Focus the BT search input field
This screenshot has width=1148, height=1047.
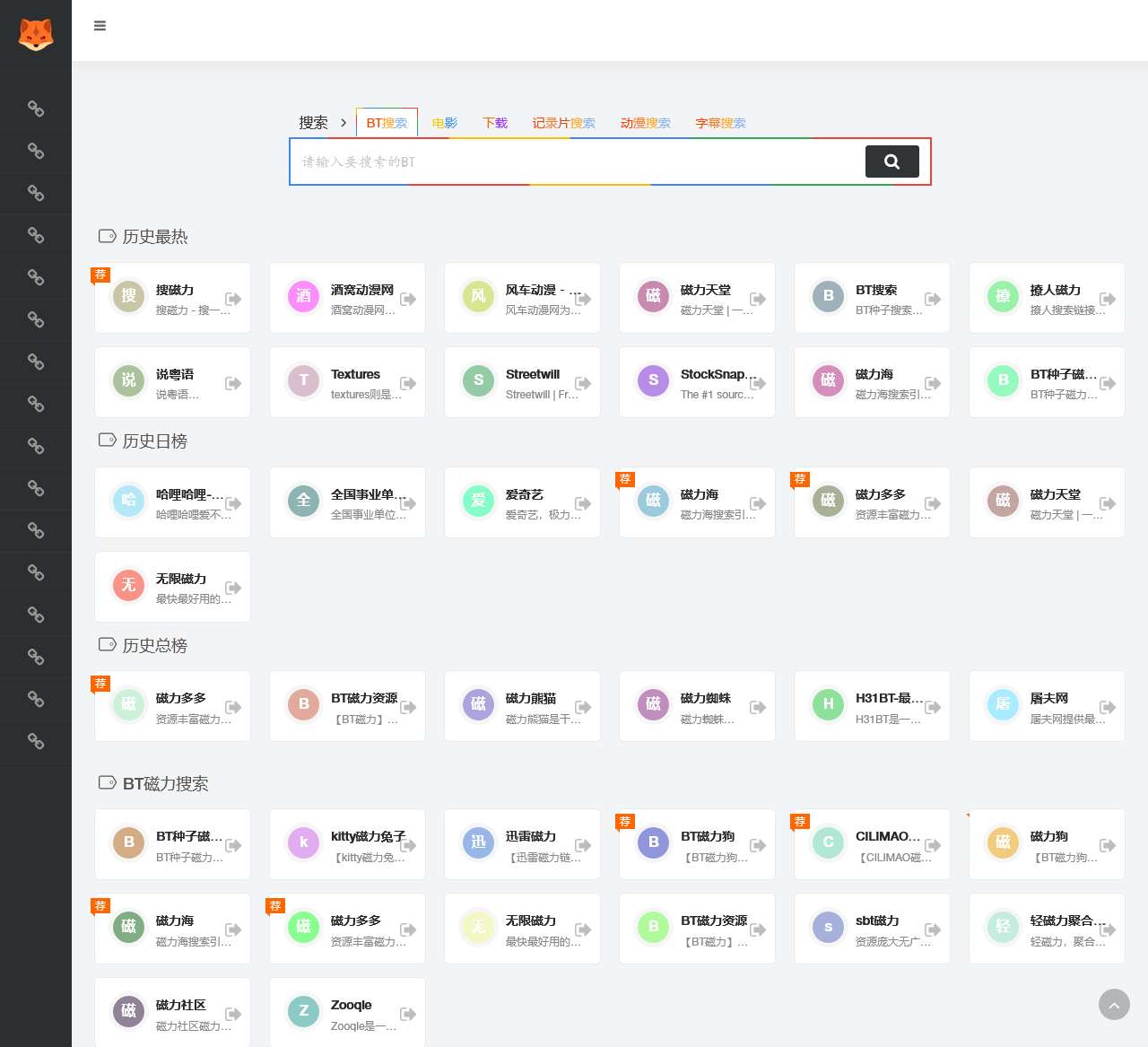(578, 161)
